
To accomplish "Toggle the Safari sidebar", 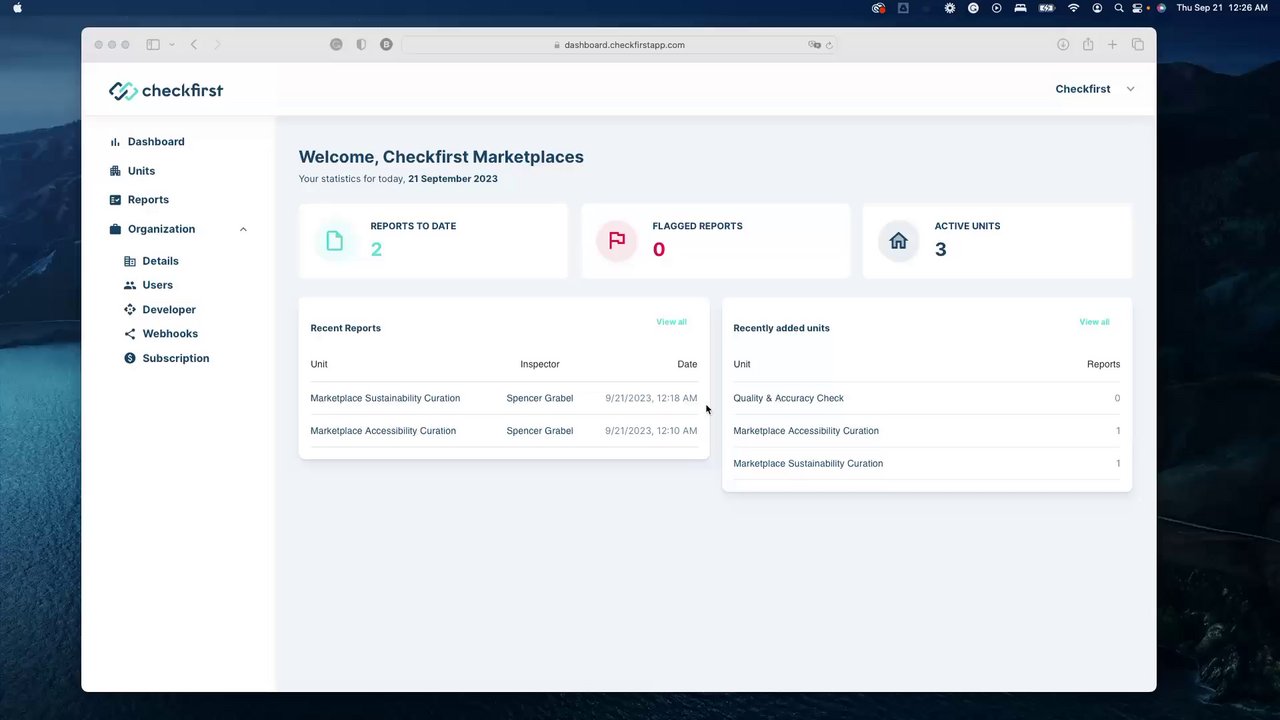I will click(x=153, y=45).
